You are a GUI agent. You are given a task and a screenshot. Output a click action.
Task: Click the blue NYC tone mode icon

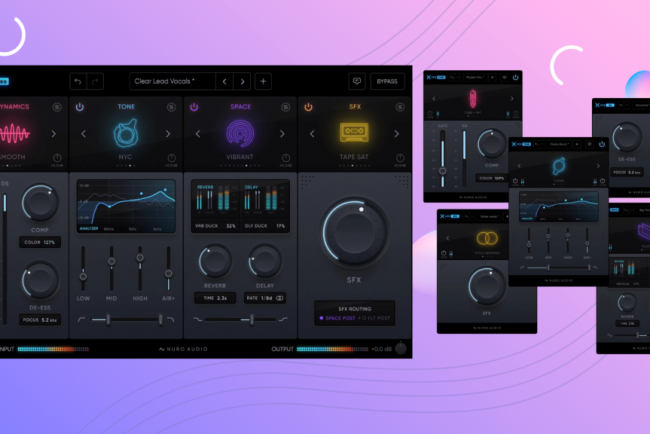coord(126,133)
